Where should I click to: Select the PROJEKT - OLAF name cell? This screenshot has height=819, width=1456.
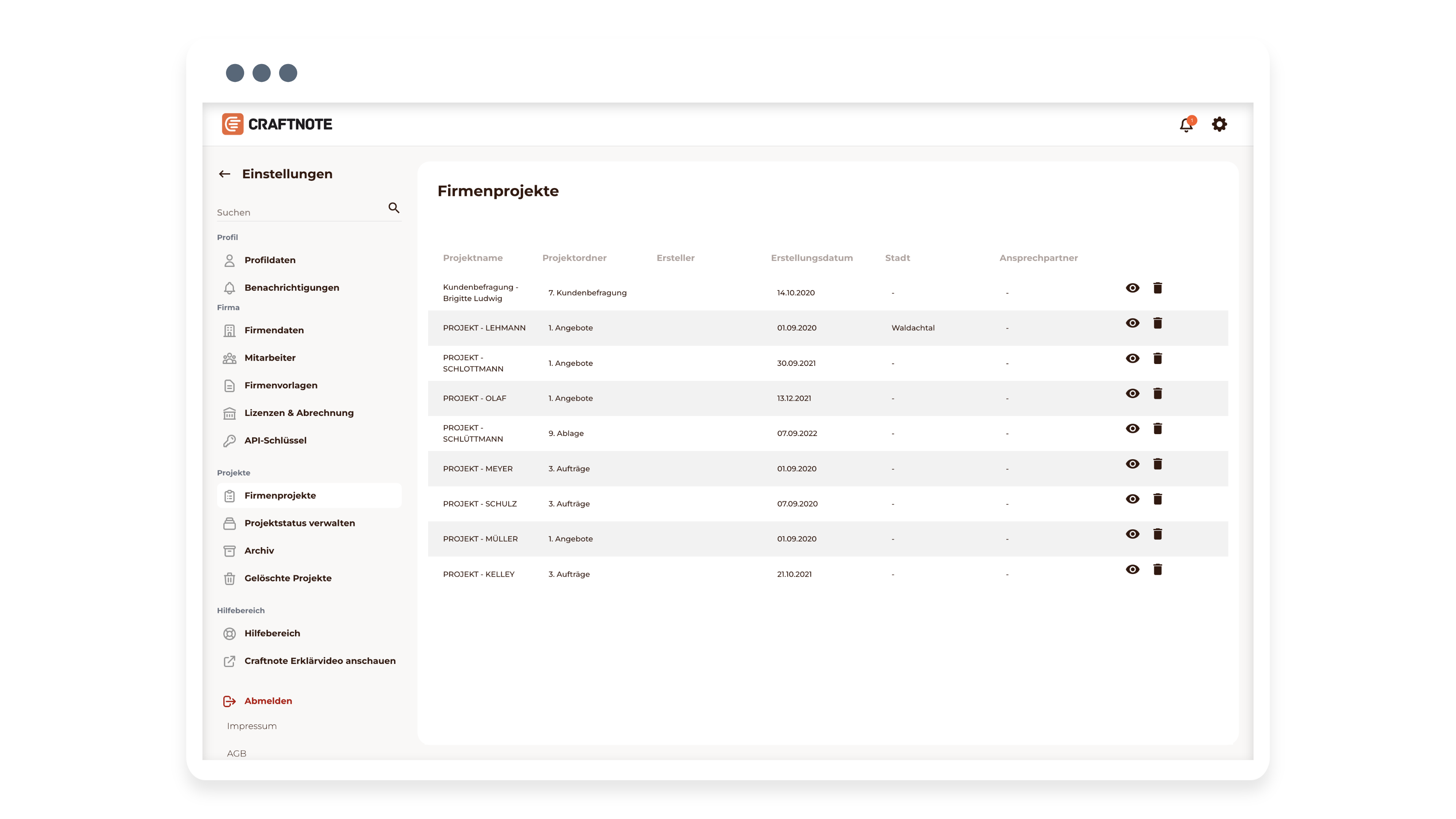475,399
